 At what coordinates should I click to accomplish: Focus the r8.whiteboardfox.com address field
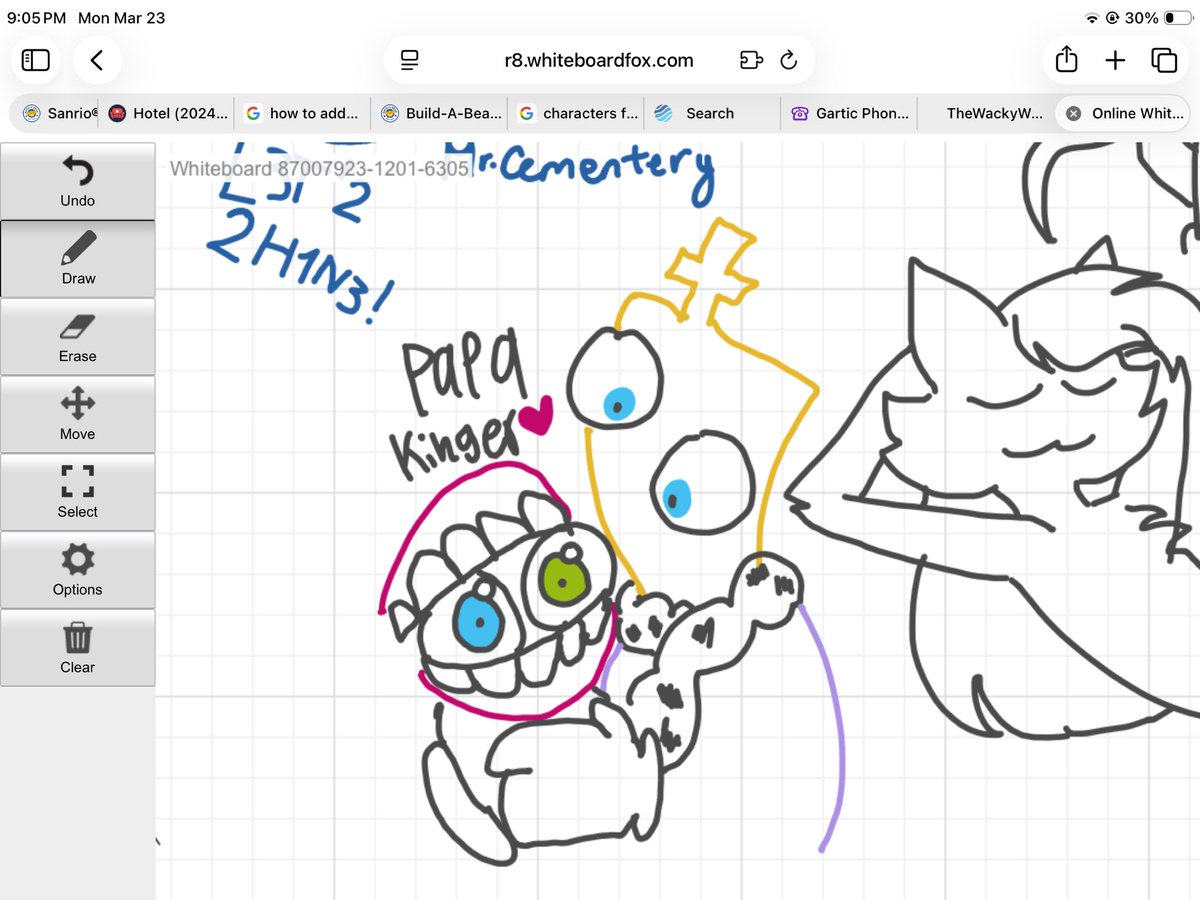coord(599,61)
